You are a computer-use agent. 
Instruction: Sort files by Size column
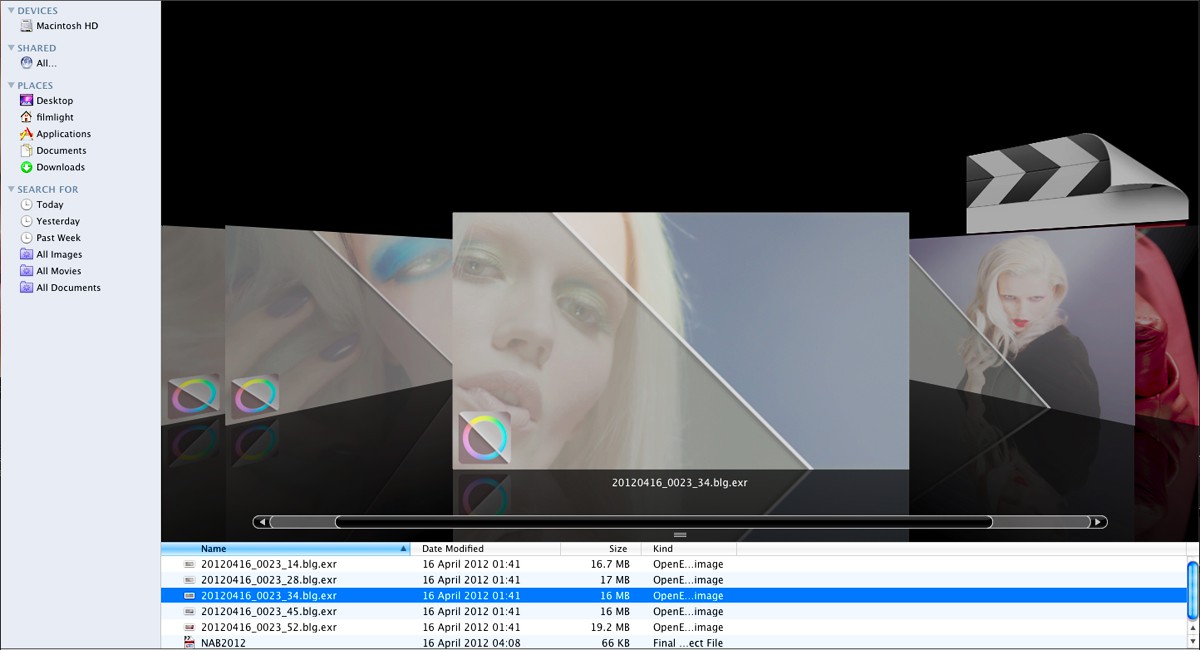[x=601, y=549]
